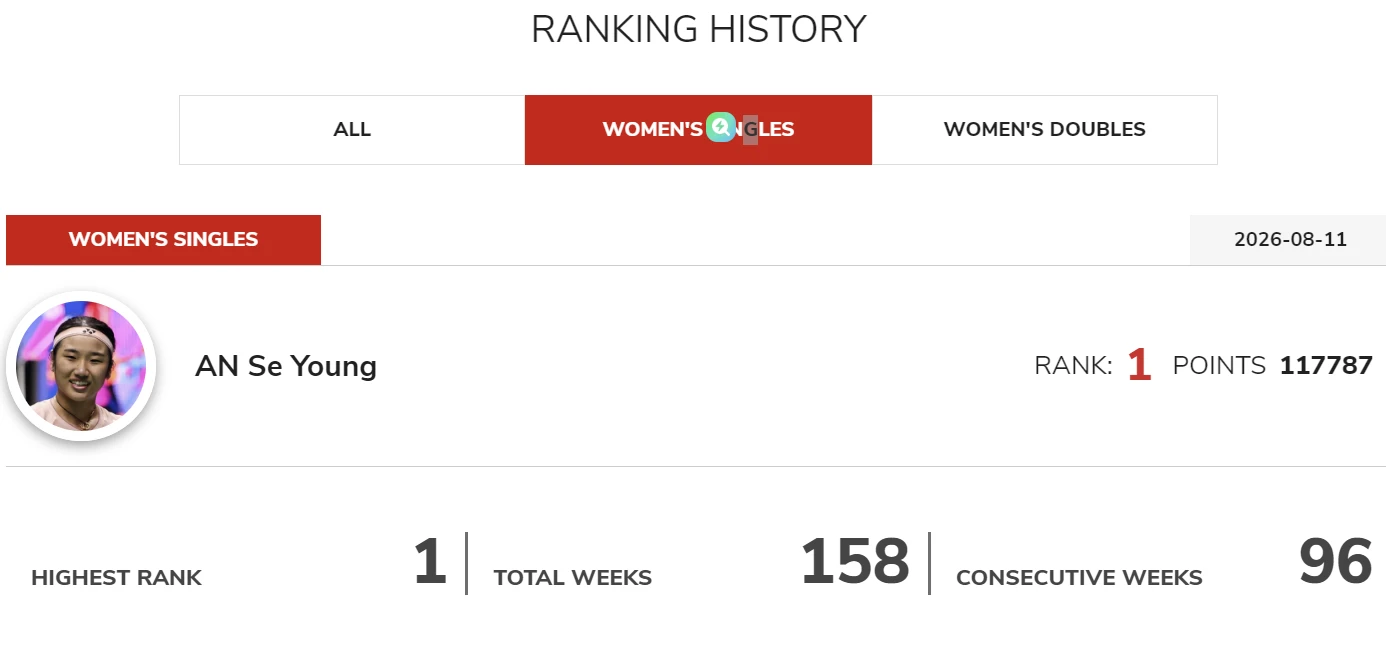Select the WOMEN'S DOUBLES tab
1386x658 pixels.
1044,130
